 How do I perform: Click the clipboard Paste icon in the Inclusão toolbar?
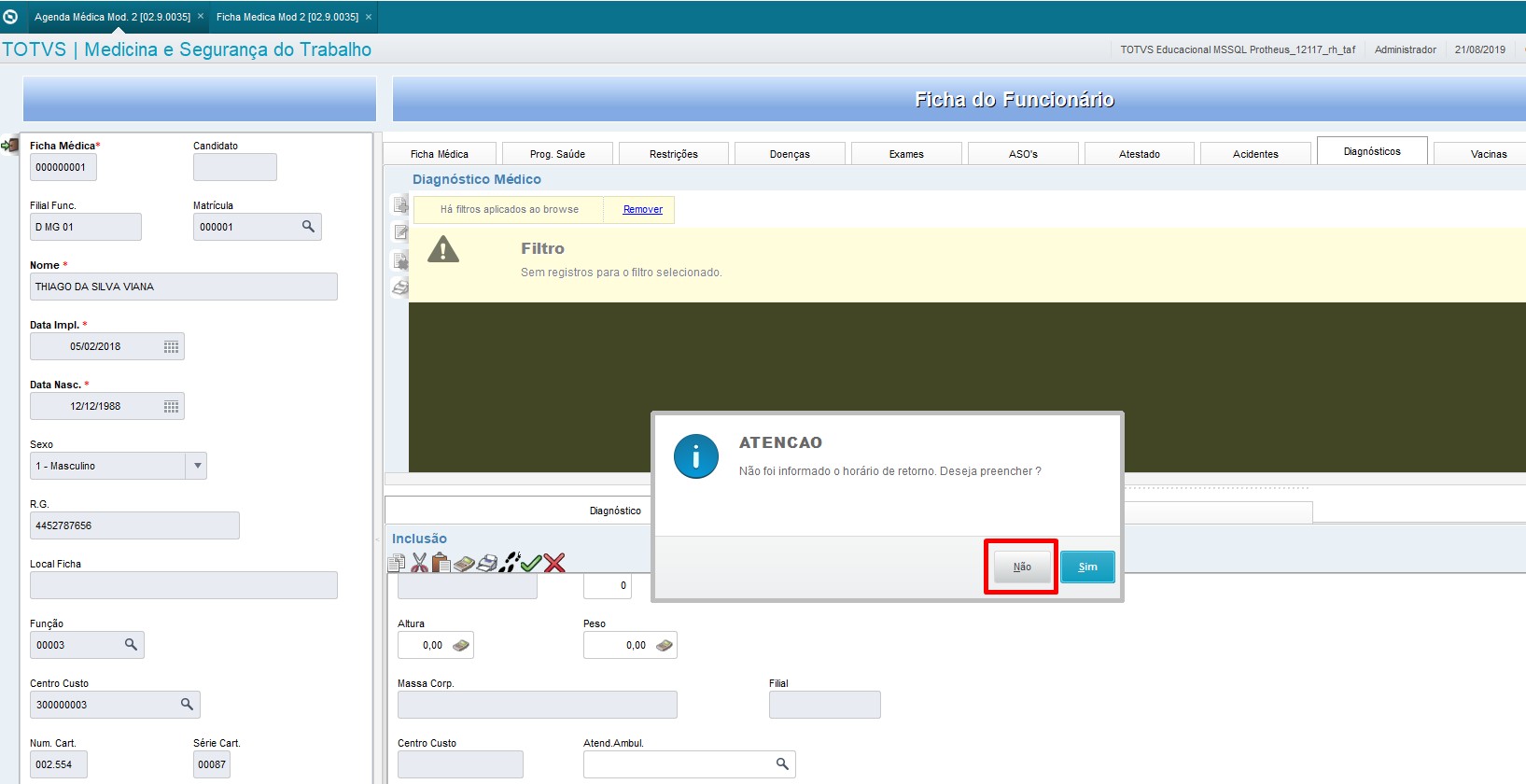coord(441,563)
